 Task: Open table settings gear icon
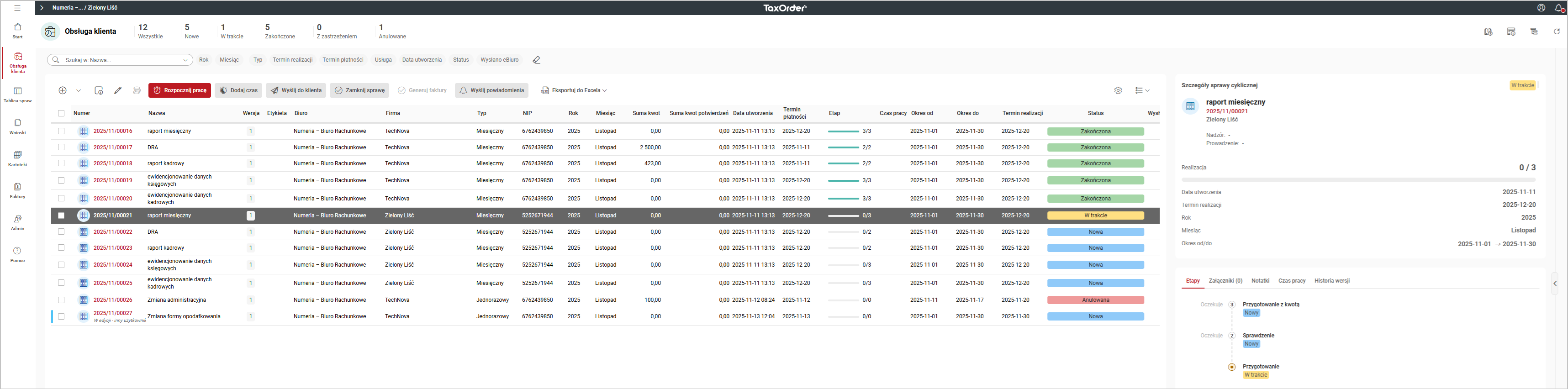point(1118,91)
